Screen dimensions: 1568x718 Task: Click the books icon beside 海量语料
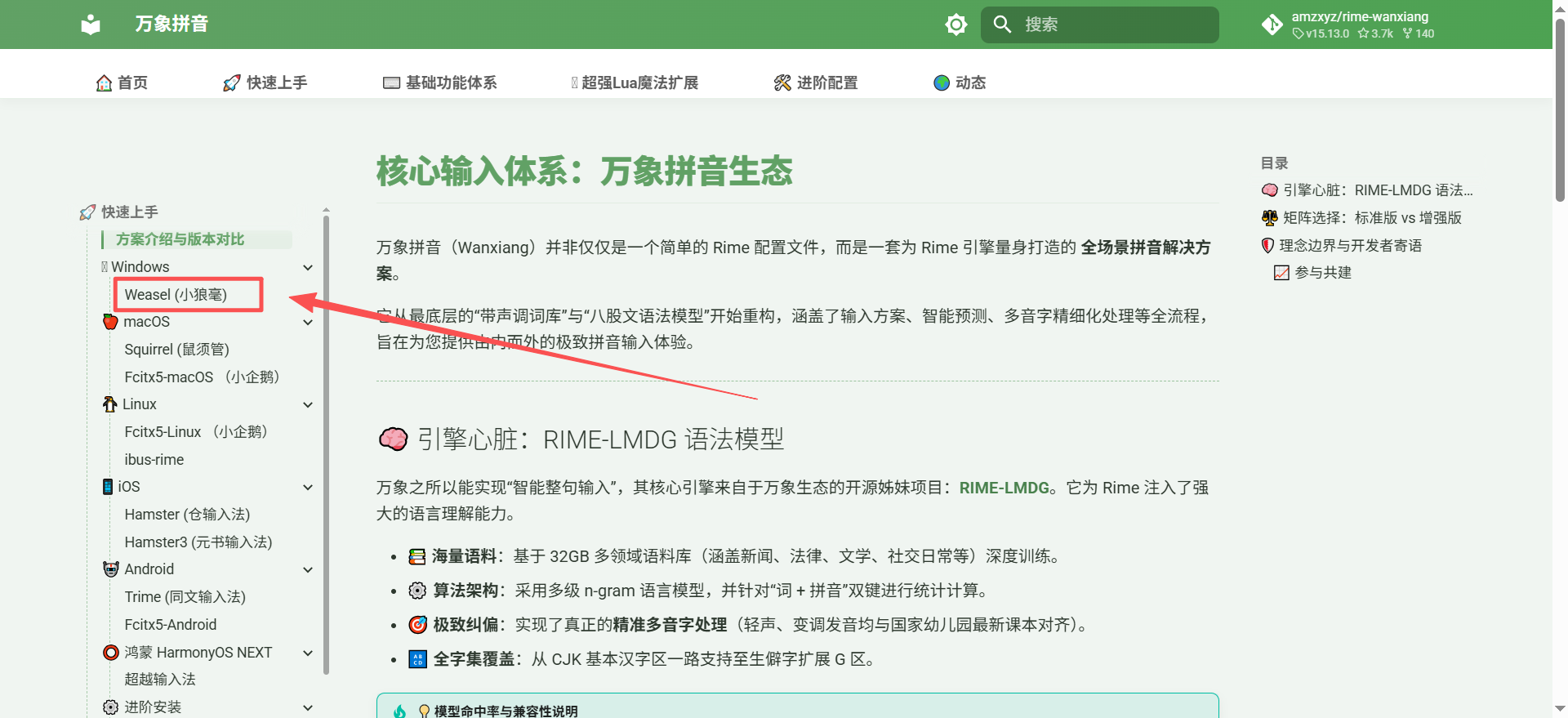(x=417, y=557)
